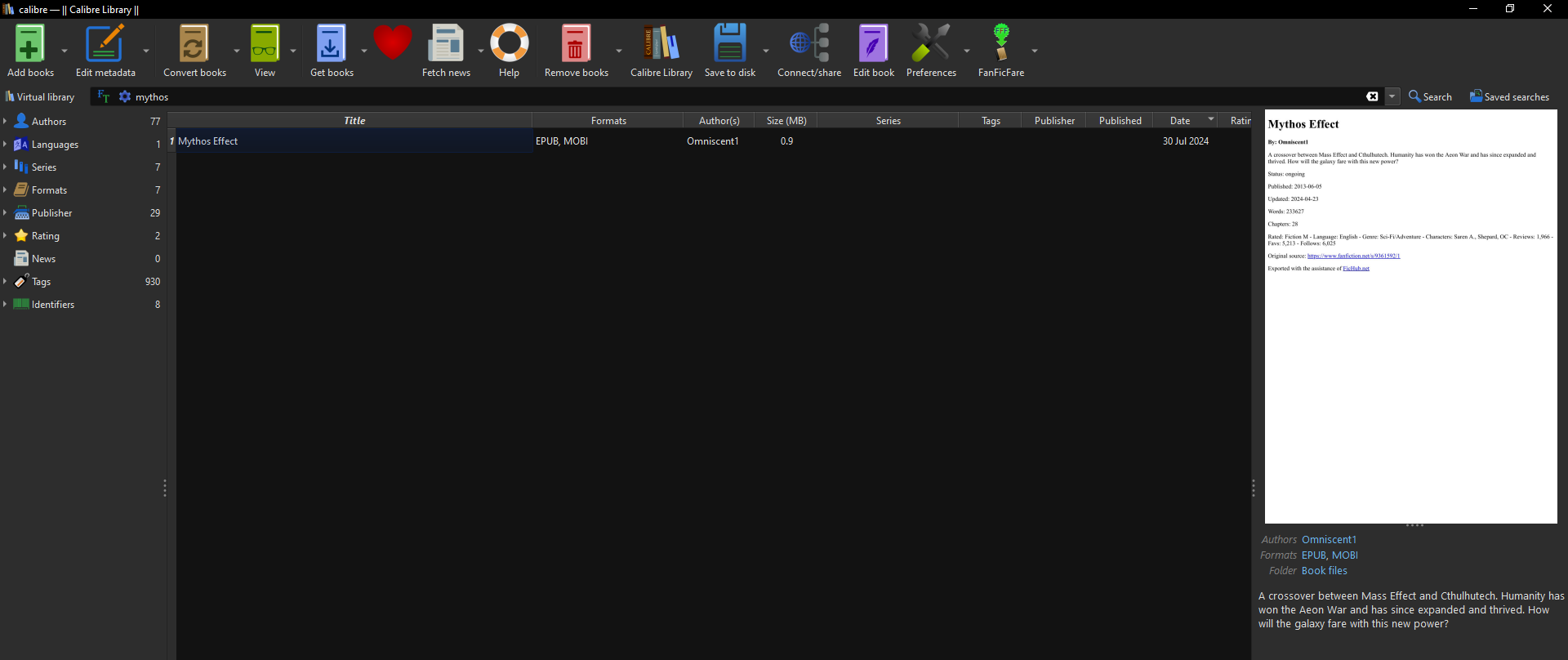
Task: Expand Convert books dropdown arrow
Action: [x=237, y=51]
